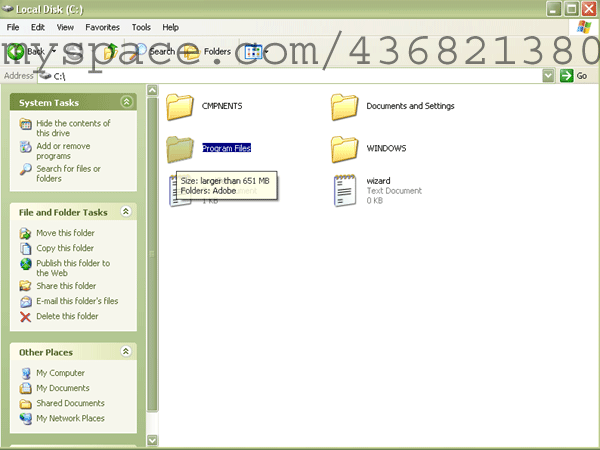Click the red X Delete folder icon

coord(26,316)
